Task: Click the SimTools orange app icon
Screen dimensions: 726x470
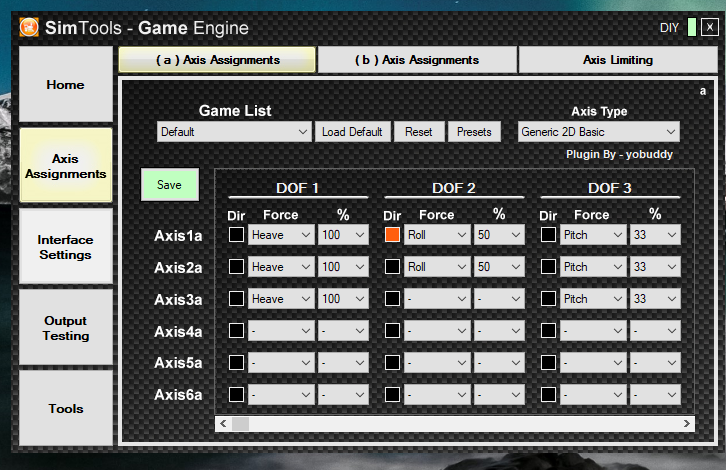Action: click(29, 27)
